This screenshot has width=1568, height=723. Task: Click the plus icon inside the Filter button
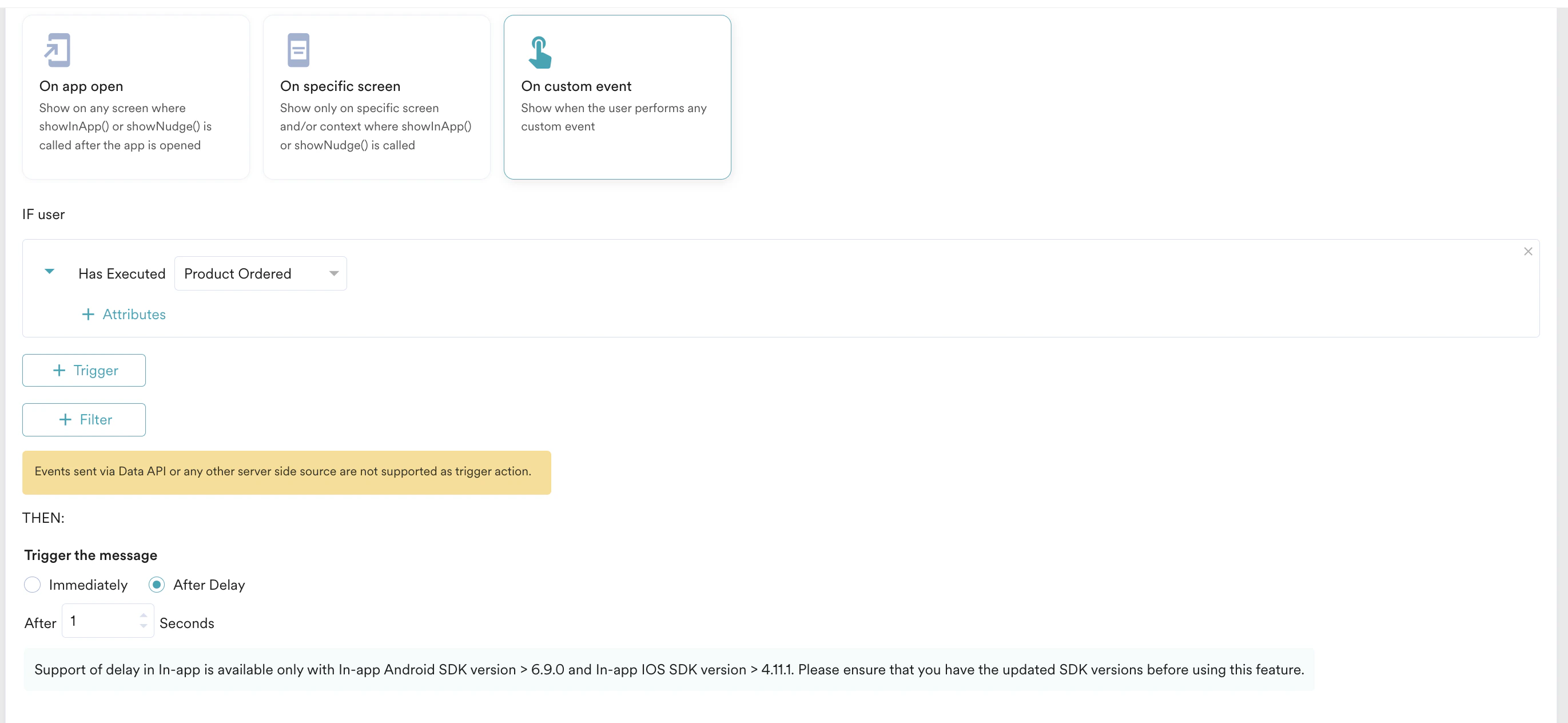[x=63, y=420]
